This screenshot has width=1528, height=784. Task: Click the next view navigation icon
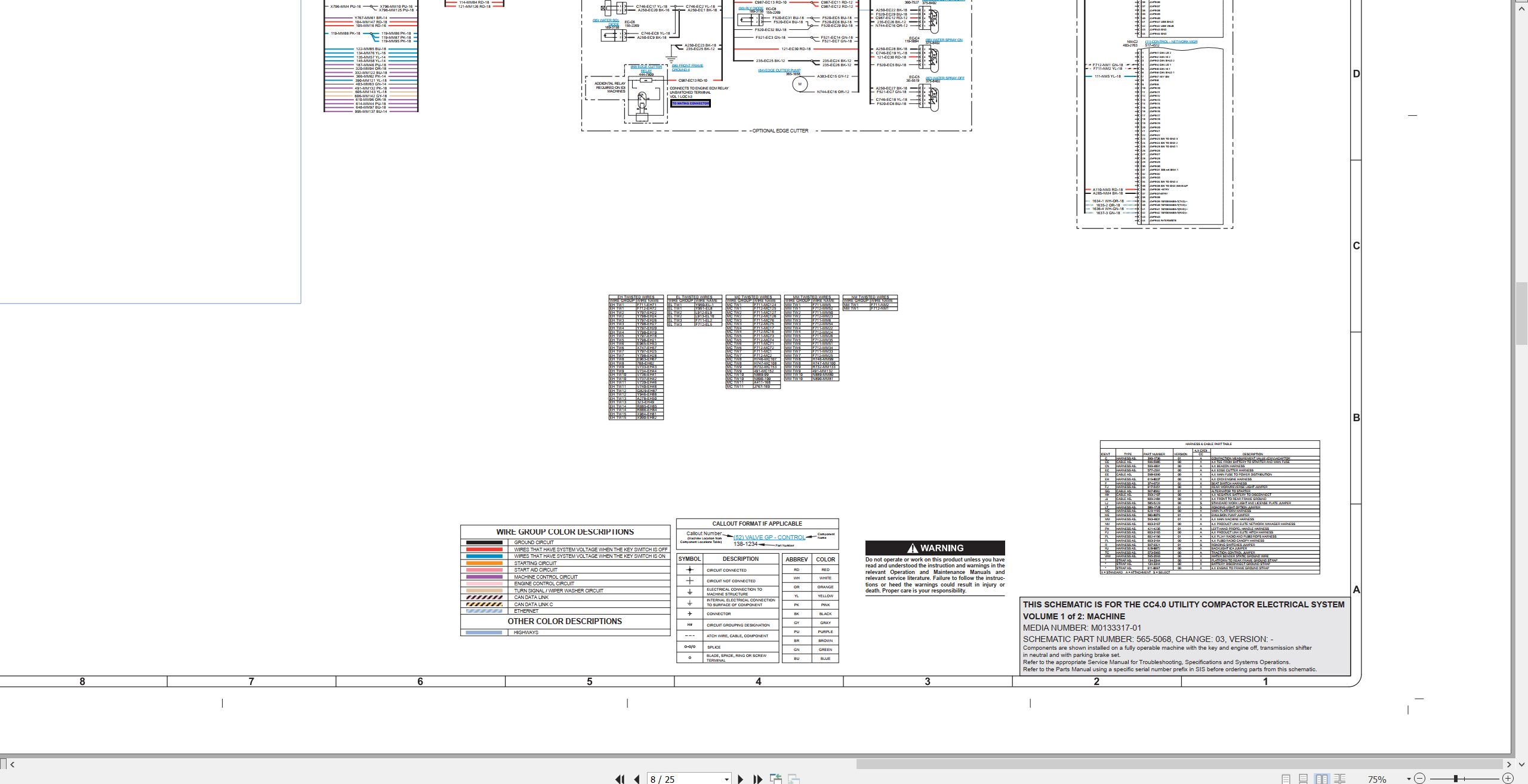794,779
